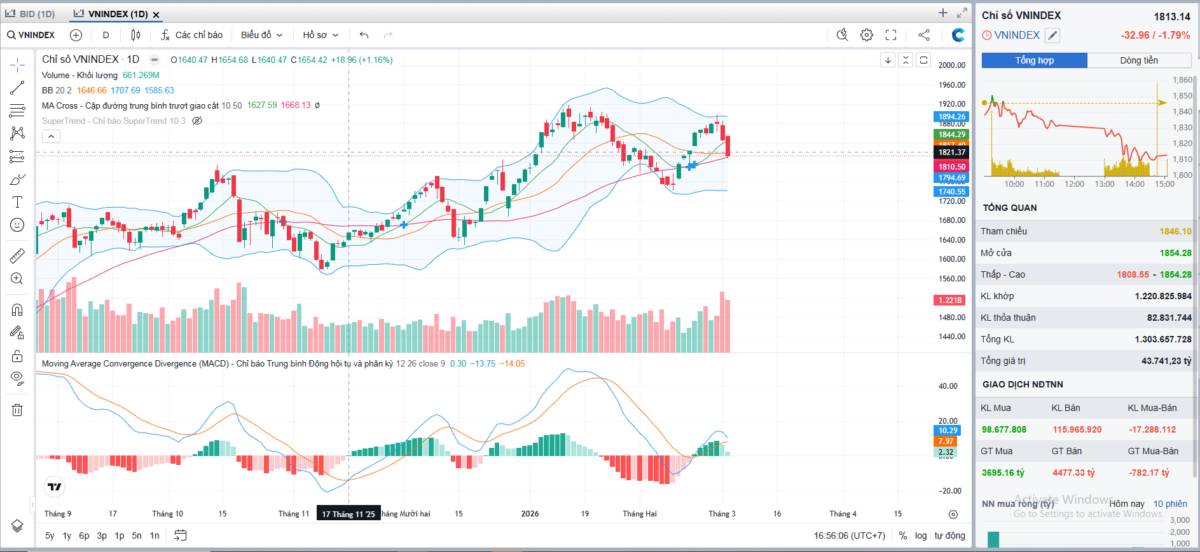The width and height of the screenshot is (1200, 552).
Task: Open timezone menu 16:56:06 (UTC+7)
Action: (849, 535)
